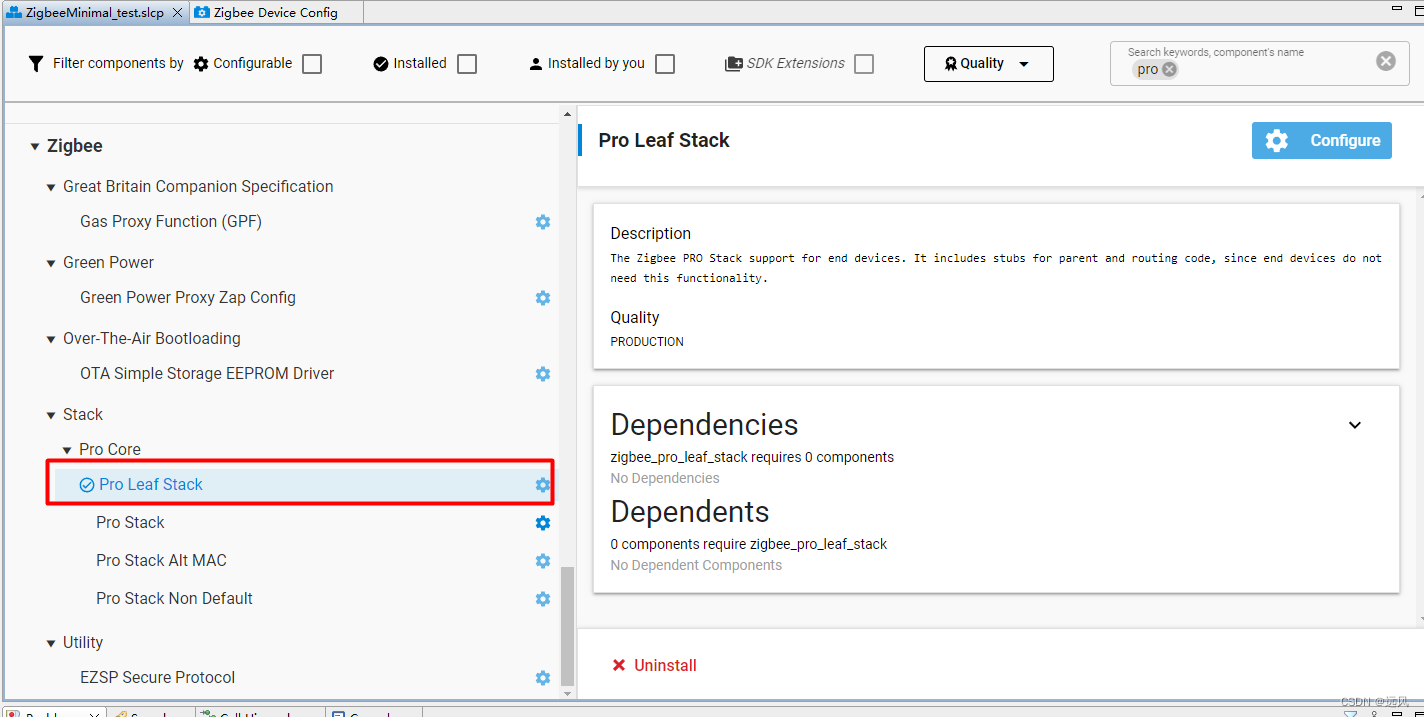Enable the Configurable filter checkbox
The width and height of the screenshot is (1424, 717).
(311, 63)
